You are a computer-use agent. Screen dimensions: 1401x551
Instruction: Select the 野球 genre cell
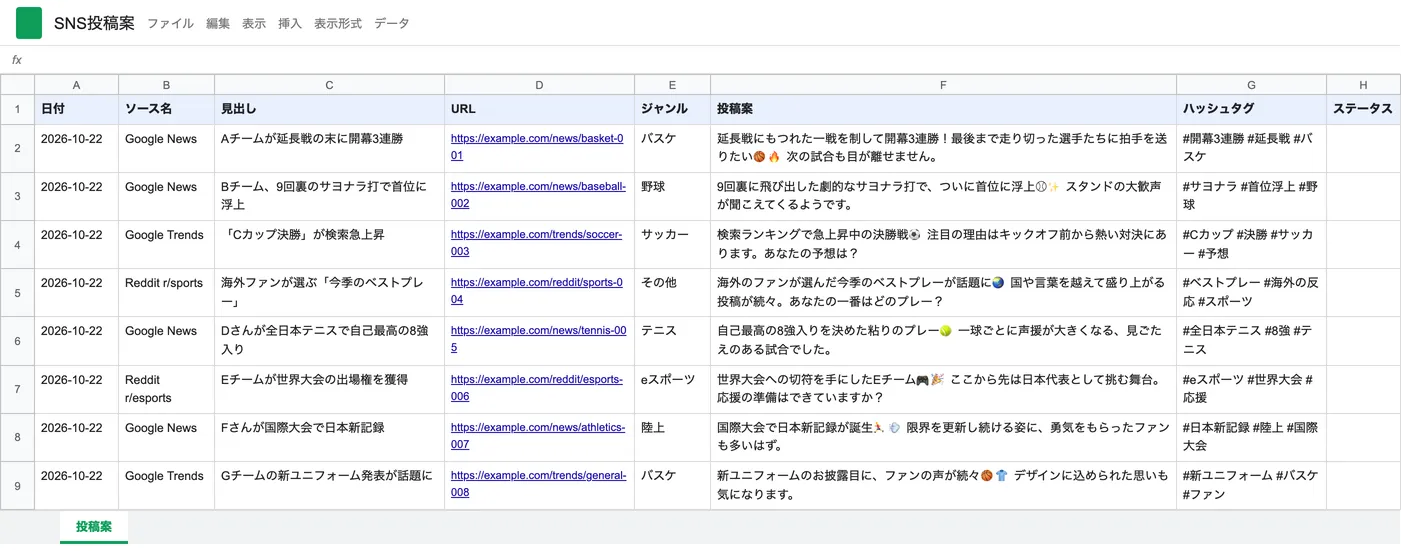(x=672, y=196)
